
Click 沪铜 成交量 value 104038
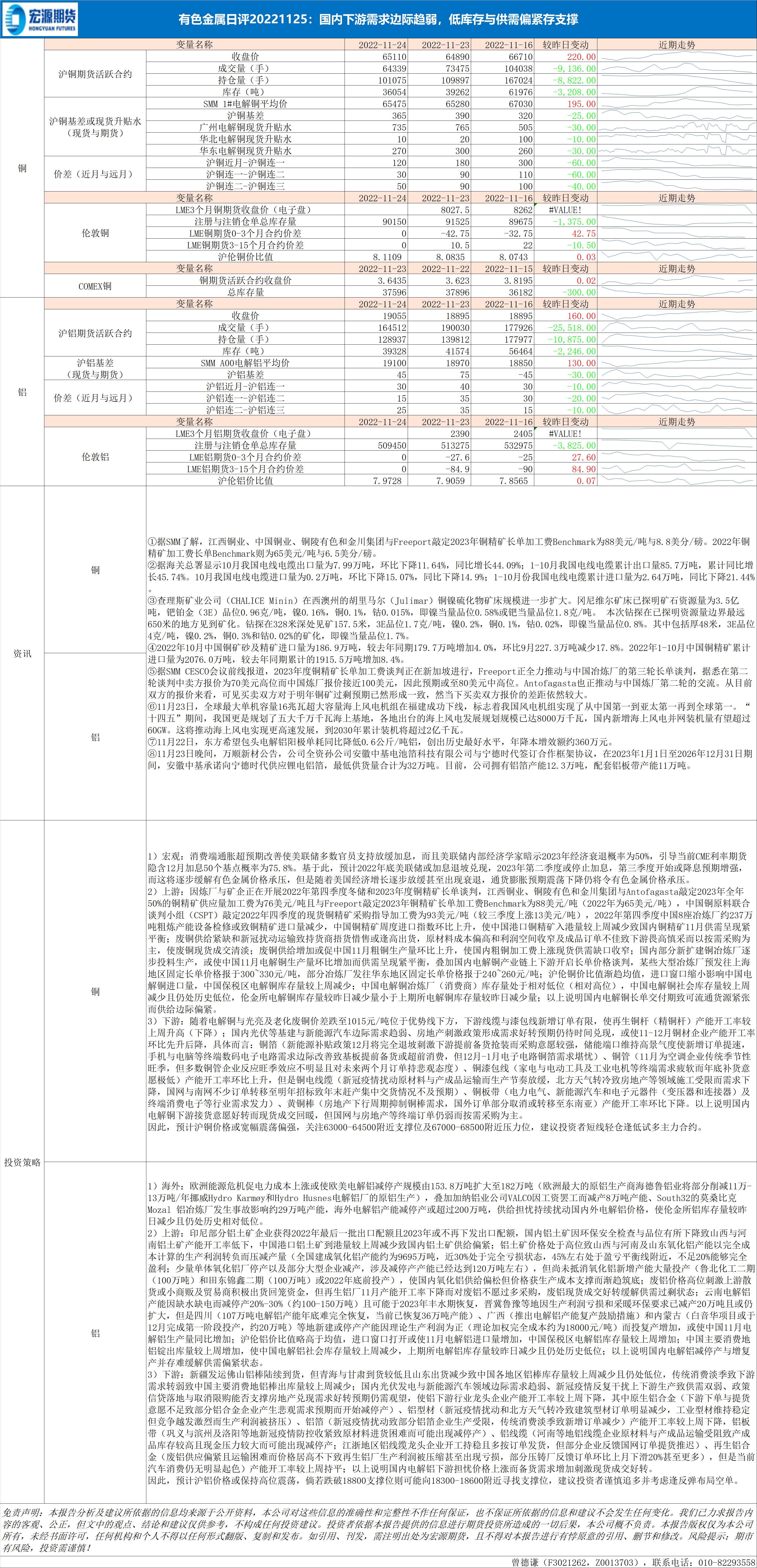(518, 68)
